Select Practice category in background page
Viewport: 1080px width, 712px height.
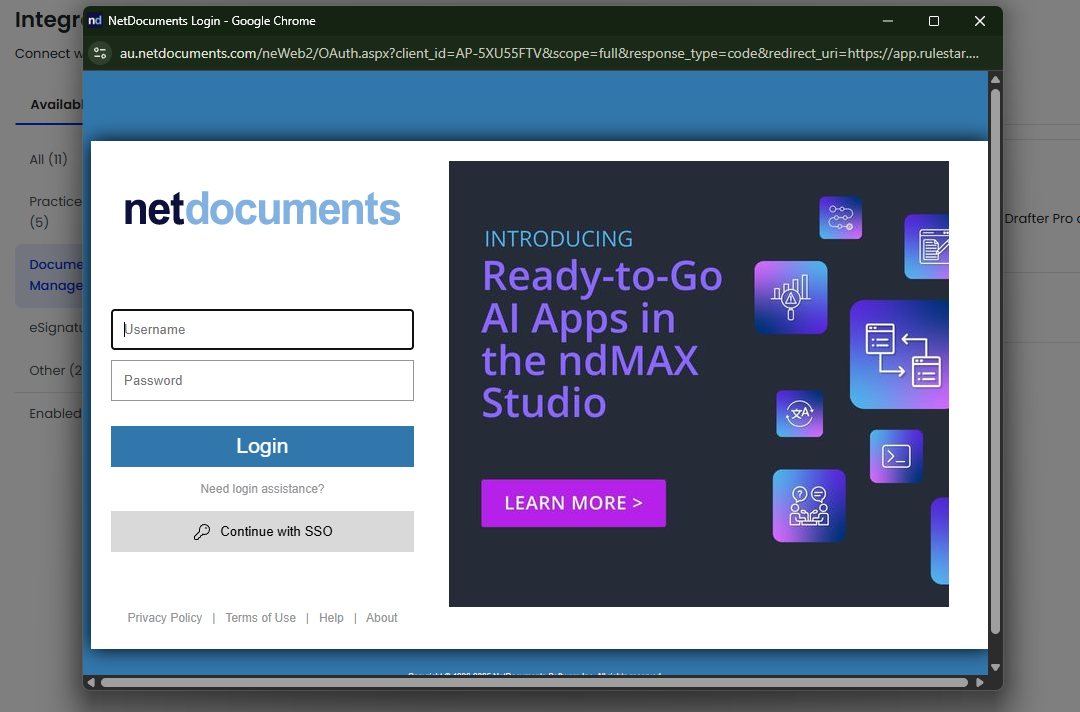[x=55, y=211]
